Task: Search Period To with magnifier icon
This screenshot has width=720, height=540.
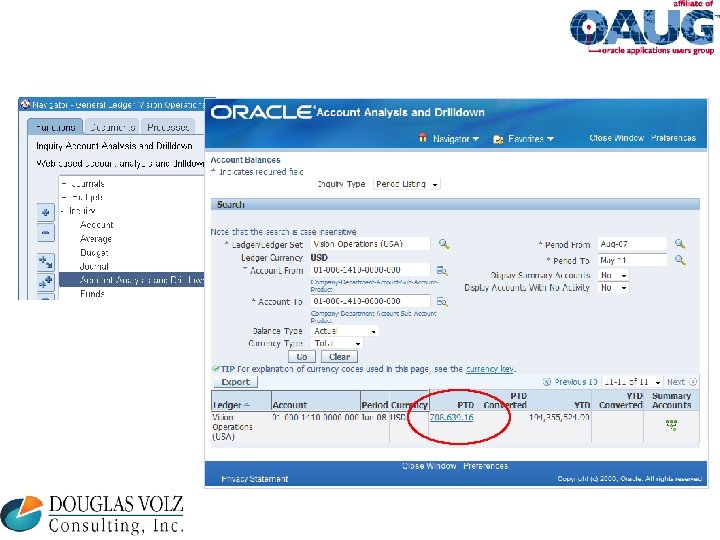Action: coord(680,260)
